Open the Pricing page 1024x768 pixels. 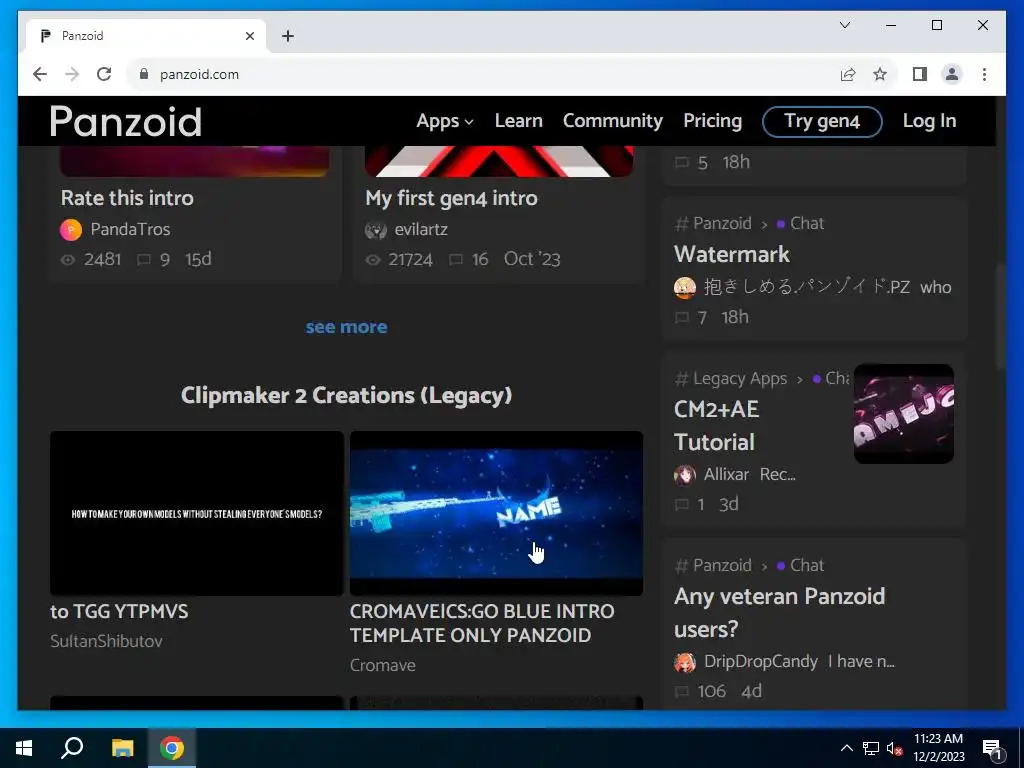pyautogui.click(x=712, y=121)
